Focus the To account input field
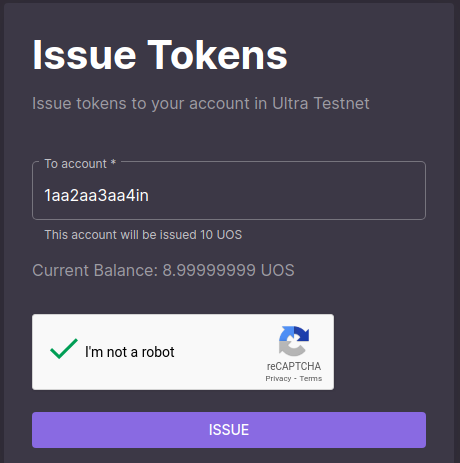This screenshot has height=463, width=460. (229, 191)
